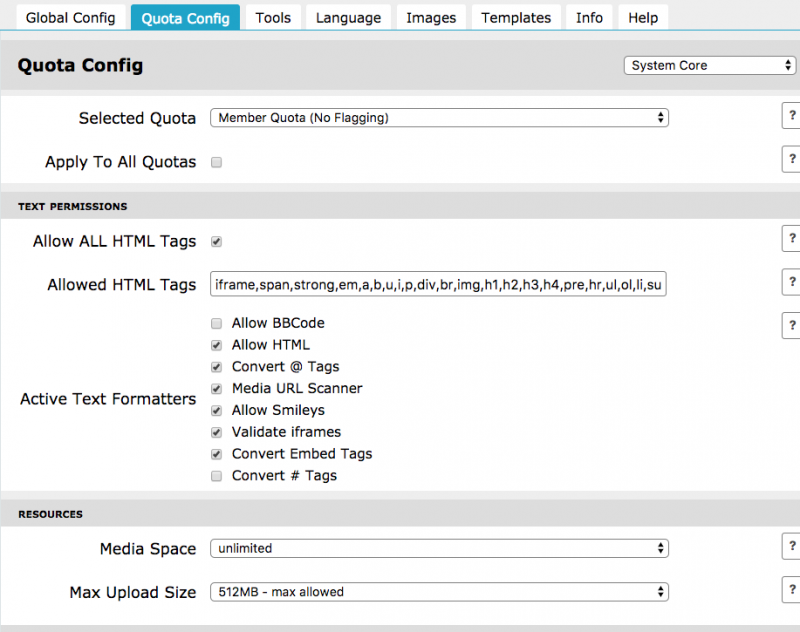Open the Templates tab

515,18
